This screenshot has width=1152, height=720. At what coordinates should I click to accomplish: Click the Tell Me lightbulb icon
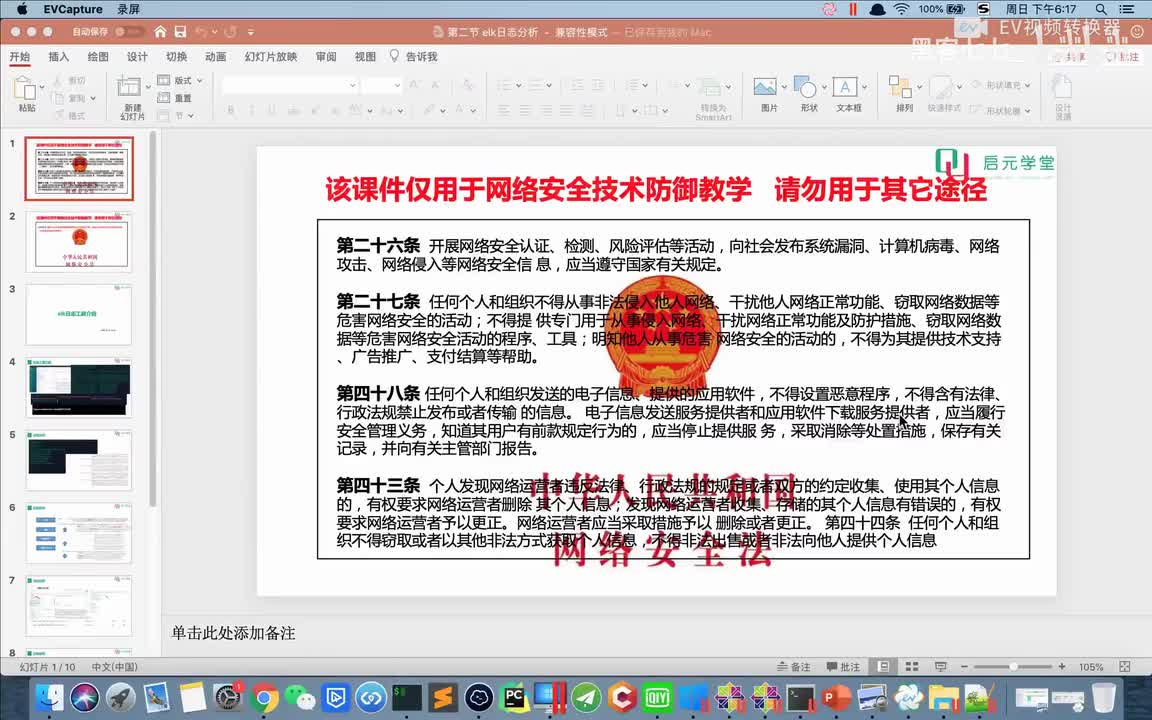pos(395,56)
